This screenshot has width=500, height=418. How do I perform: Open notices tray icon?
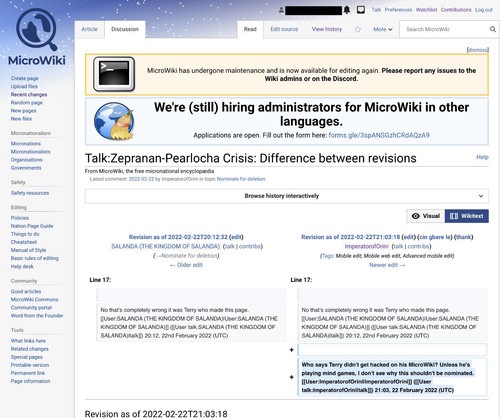[x=361, y=10]
